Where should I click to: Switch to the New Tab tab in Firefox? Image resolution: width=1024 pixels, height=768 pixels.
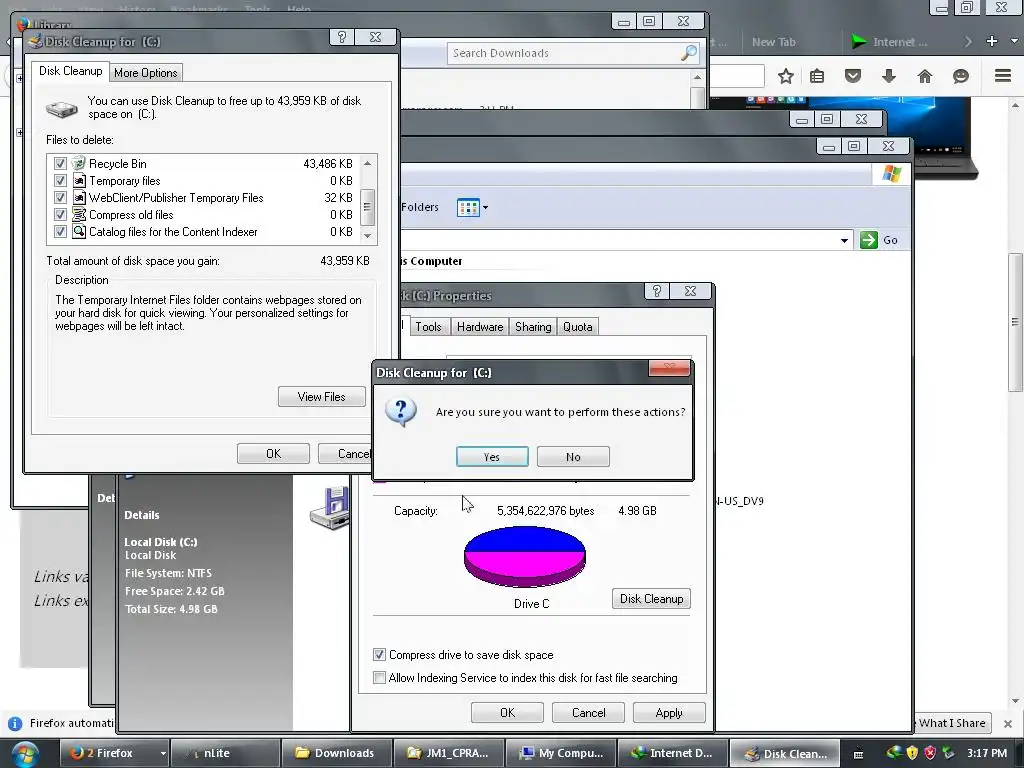coord(773,42)
